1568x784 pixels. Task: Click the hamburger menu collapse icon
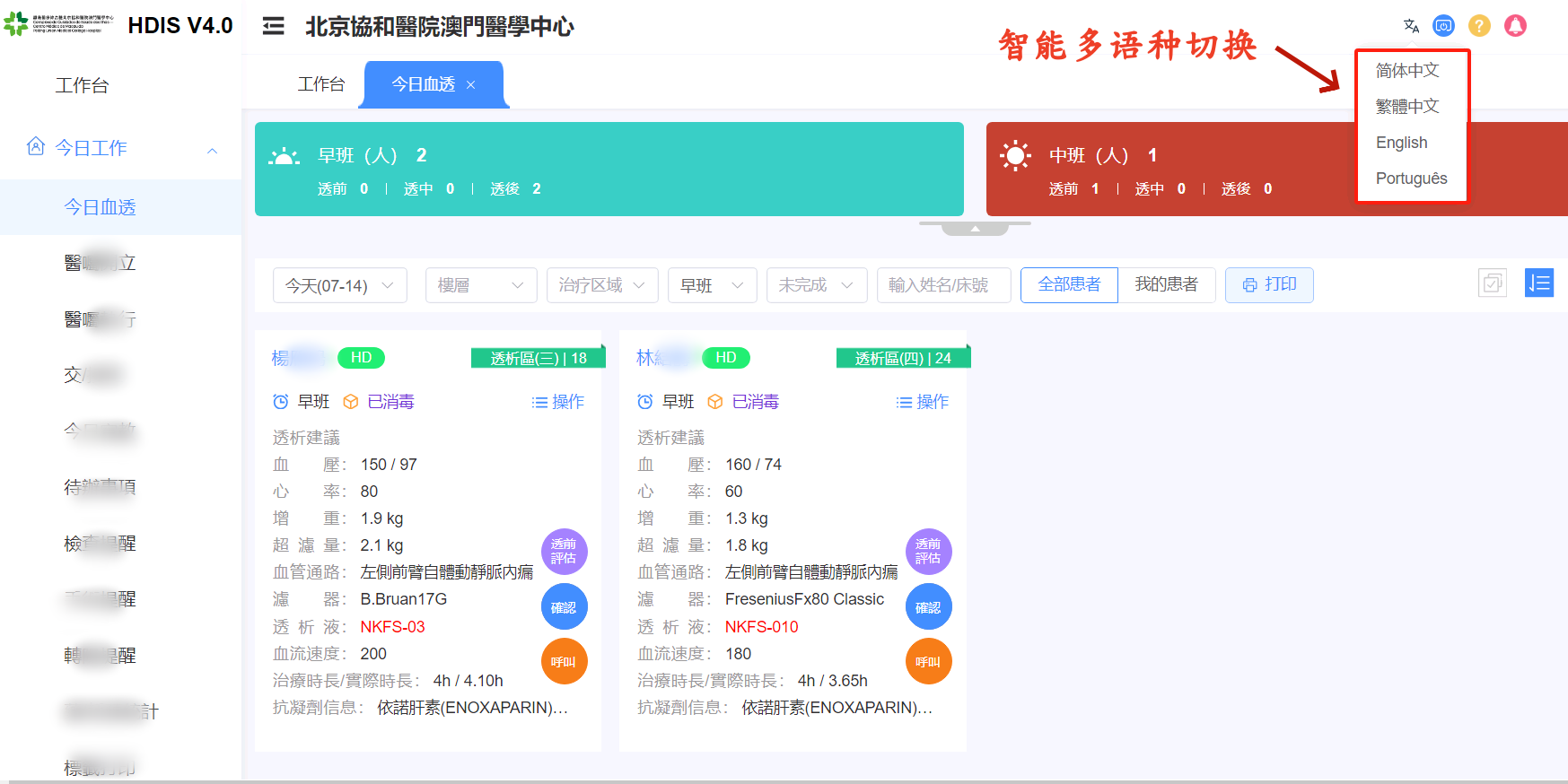273,26
